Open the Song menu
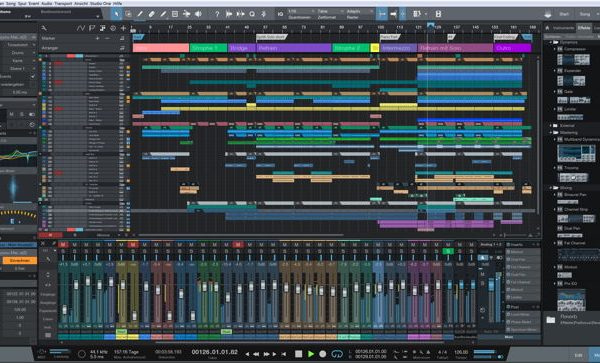Screen dimensions: 600x363 click(11, 3)
